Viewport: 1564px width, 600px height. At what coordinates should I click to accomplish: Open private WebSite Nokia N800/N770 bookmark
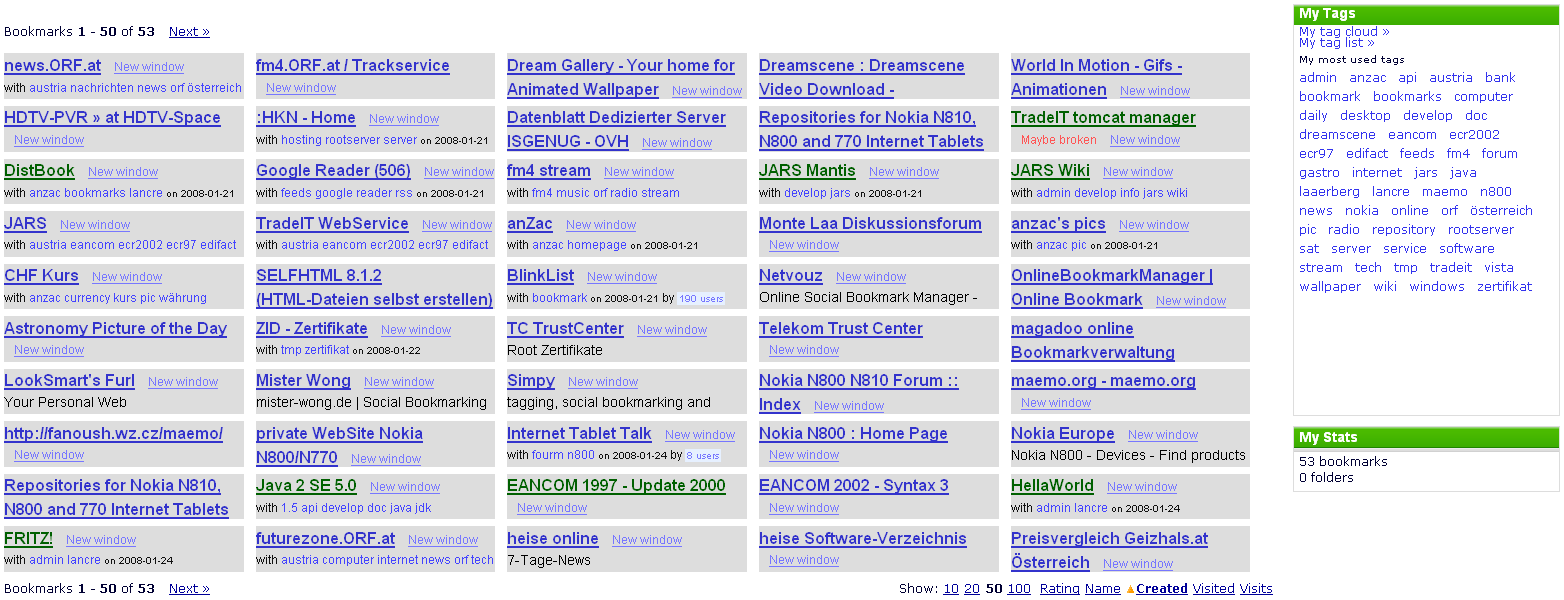tap(339, 446)
